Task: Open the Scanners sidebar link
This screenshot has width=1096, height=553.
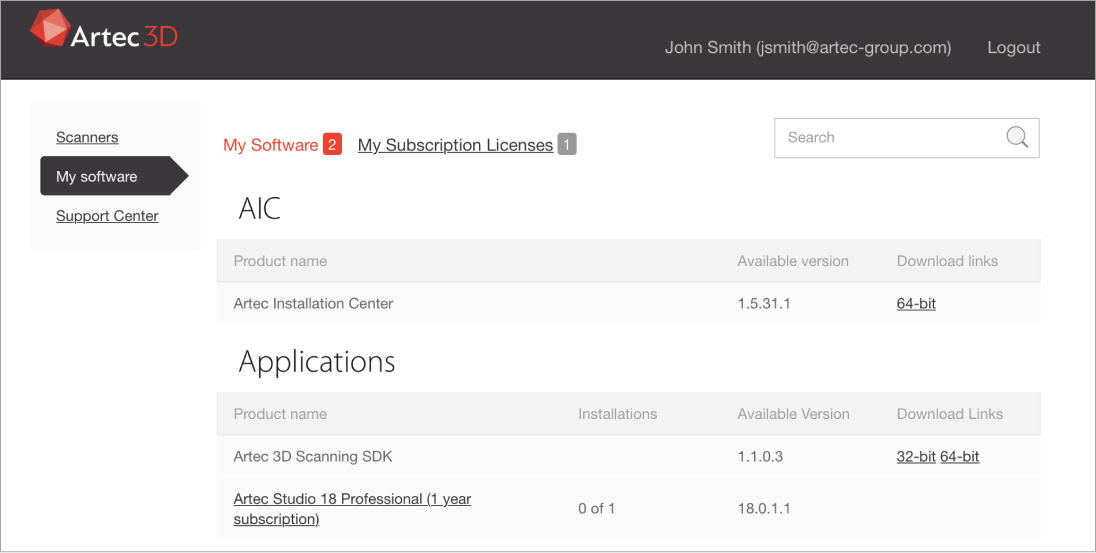Action: 87,137
